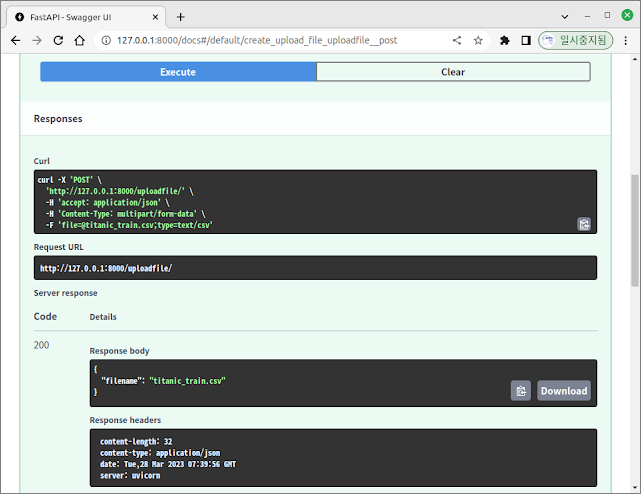Viewport: 641px width, 494px height.
Task: Click the 'content-type: application/json' header line
Action: [x=160, y=453]
